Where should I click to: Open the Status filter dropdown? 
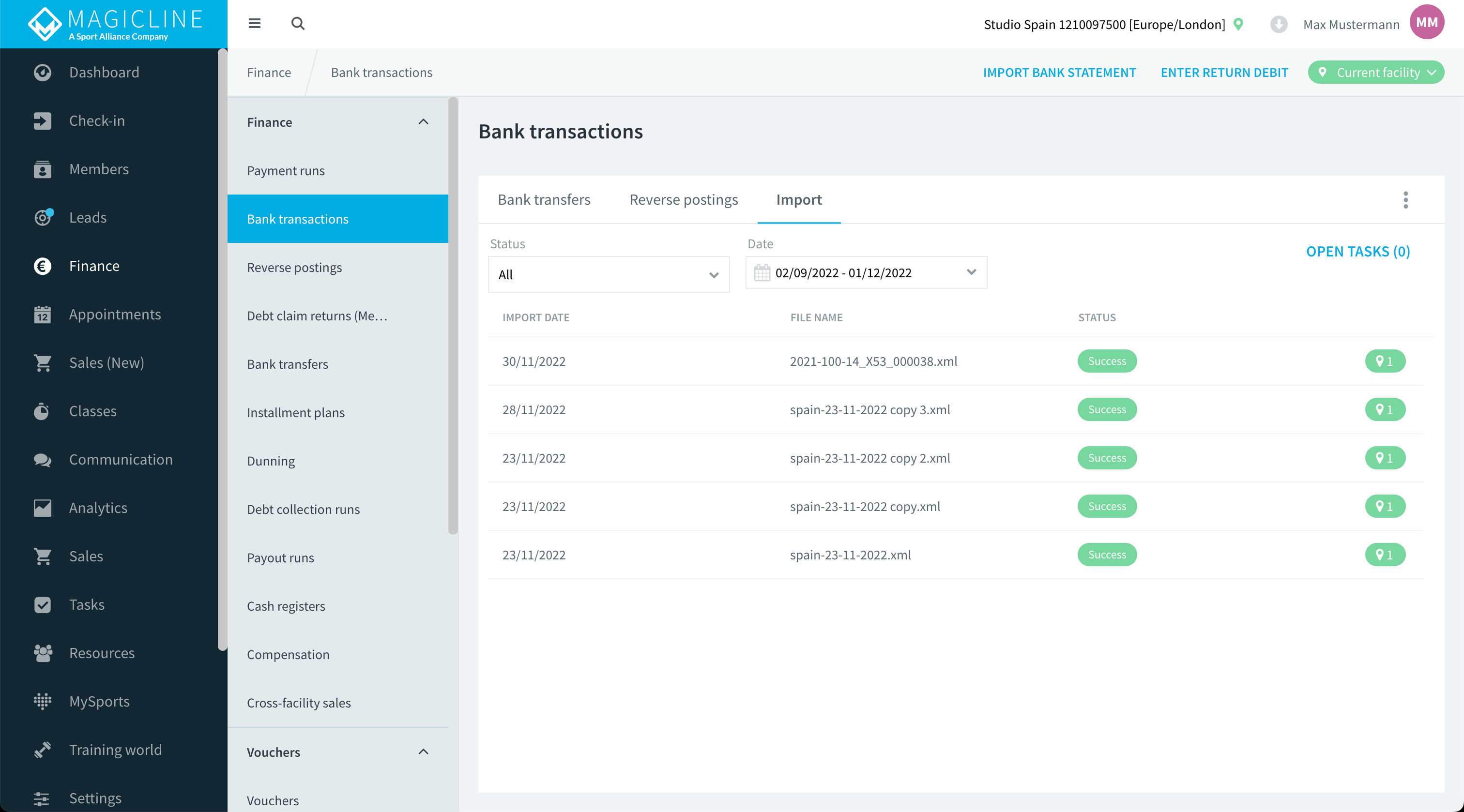click(609, 274)
